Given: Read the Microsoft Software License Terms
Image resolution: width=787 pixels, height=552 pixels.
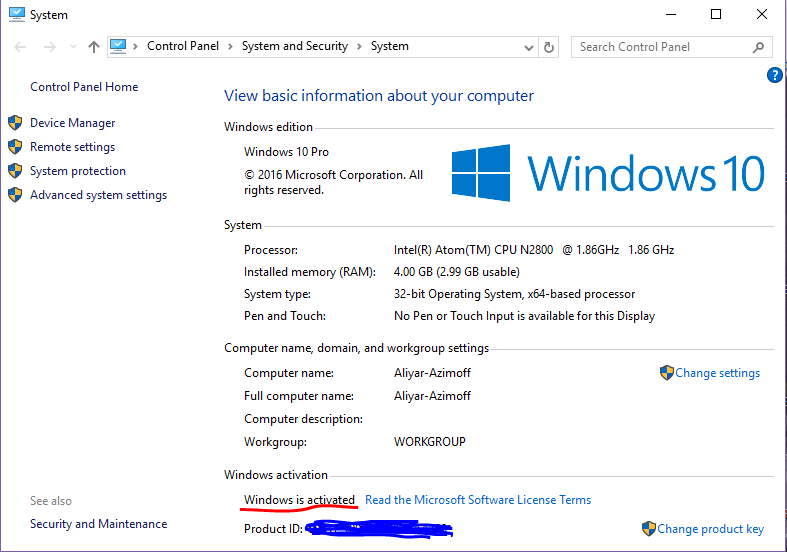Looking at the screenshot, I should coord(478,500).
